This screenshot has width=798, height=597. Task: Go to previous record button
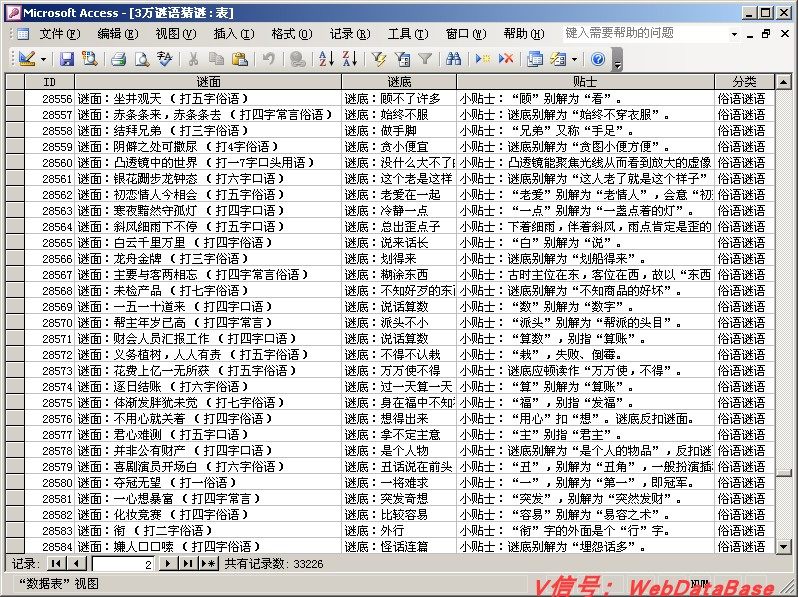click(x=76, y=563)
